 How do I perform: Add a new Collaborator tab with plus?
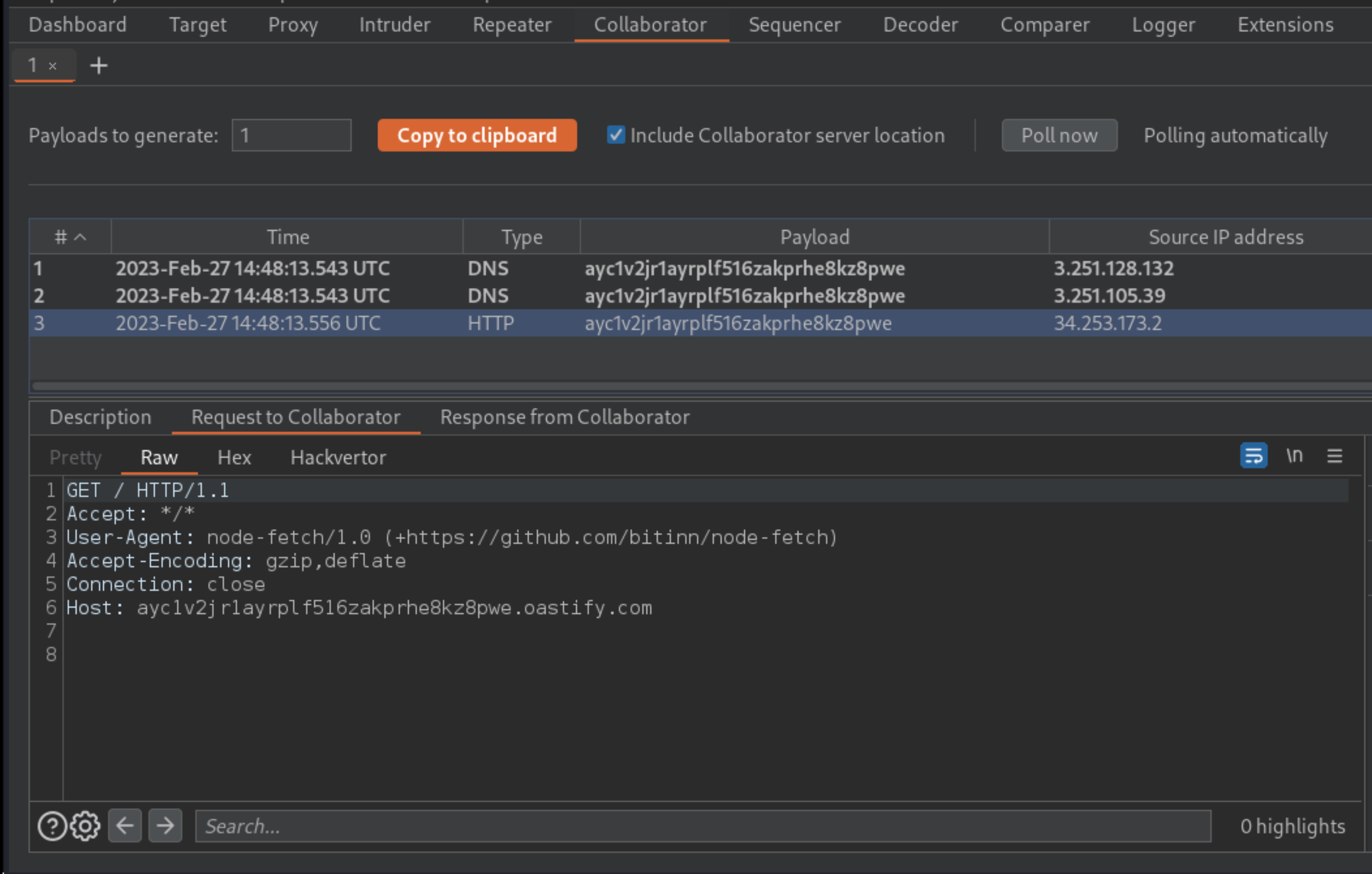coord(99,65)
